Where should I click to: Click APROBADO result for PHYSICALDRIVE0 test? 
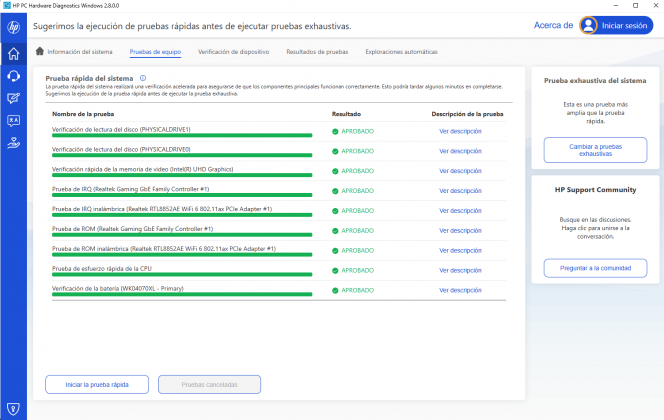(357, 151)
